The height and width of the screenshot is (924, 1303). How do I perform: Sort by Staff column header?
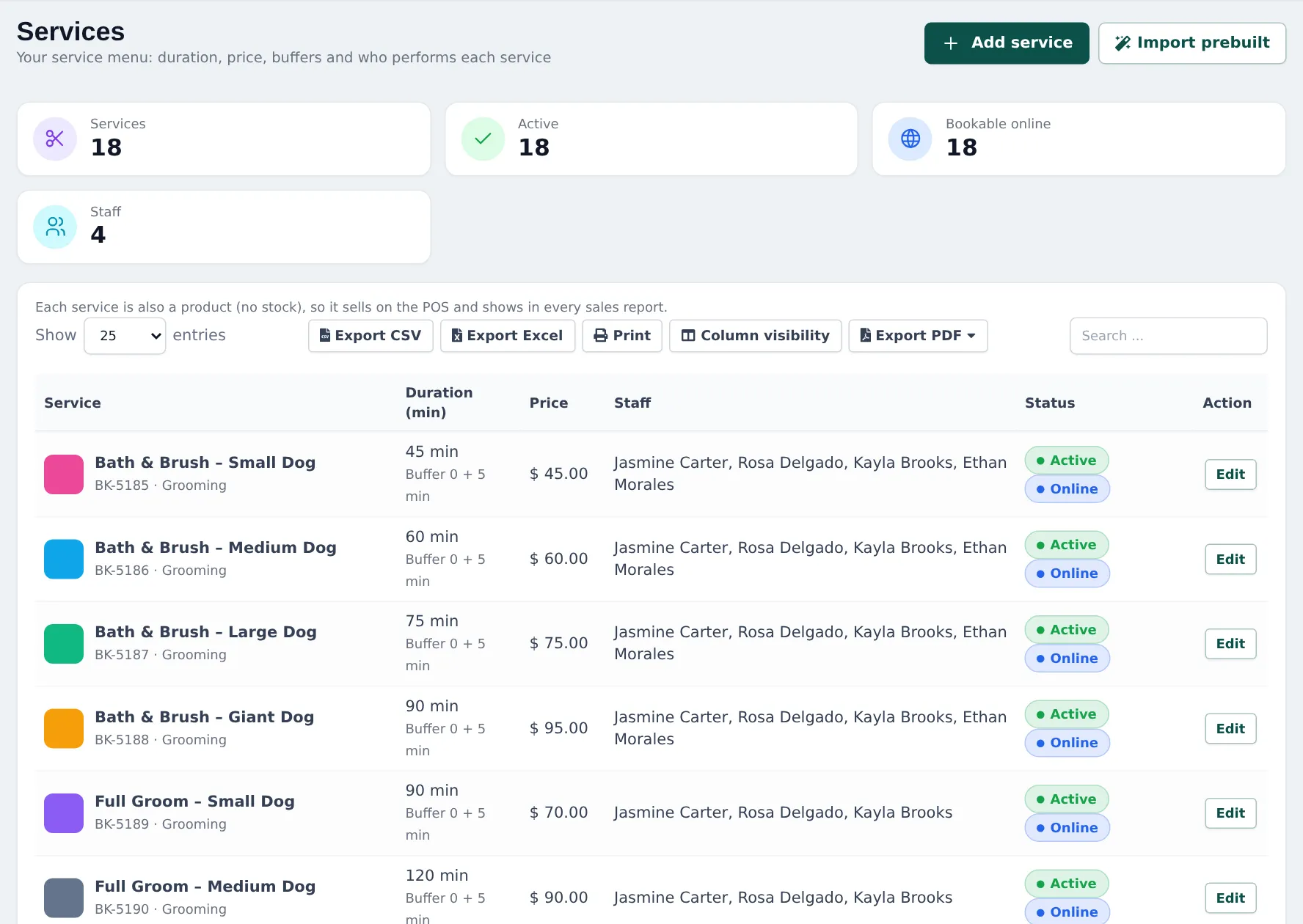click(x=632, y=403)
